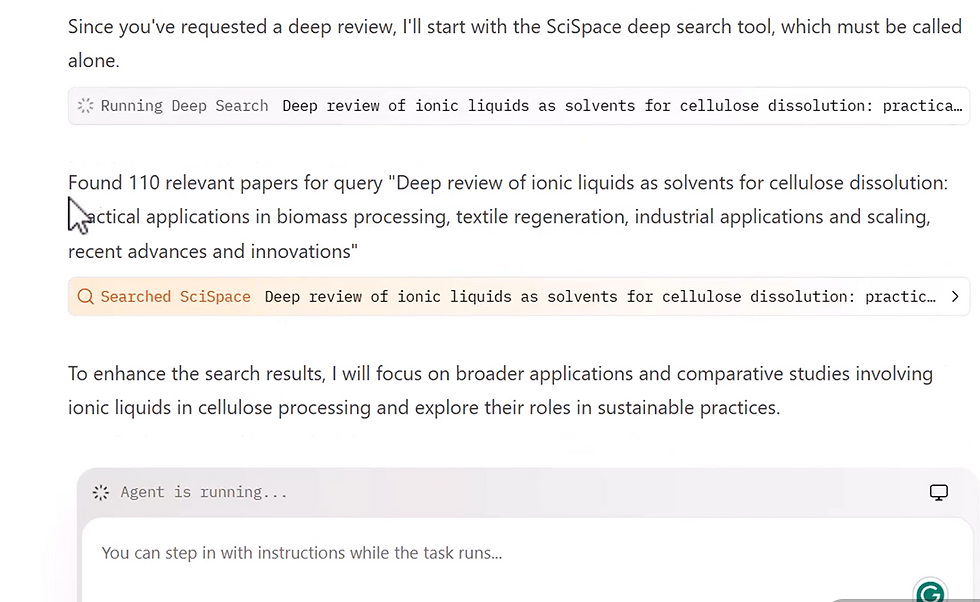Image resolution: width=980 pixels, height=602 pixels.
Task: Focus the step-in instructions input field
Action: pyautogui.click(x=480, y=553)
